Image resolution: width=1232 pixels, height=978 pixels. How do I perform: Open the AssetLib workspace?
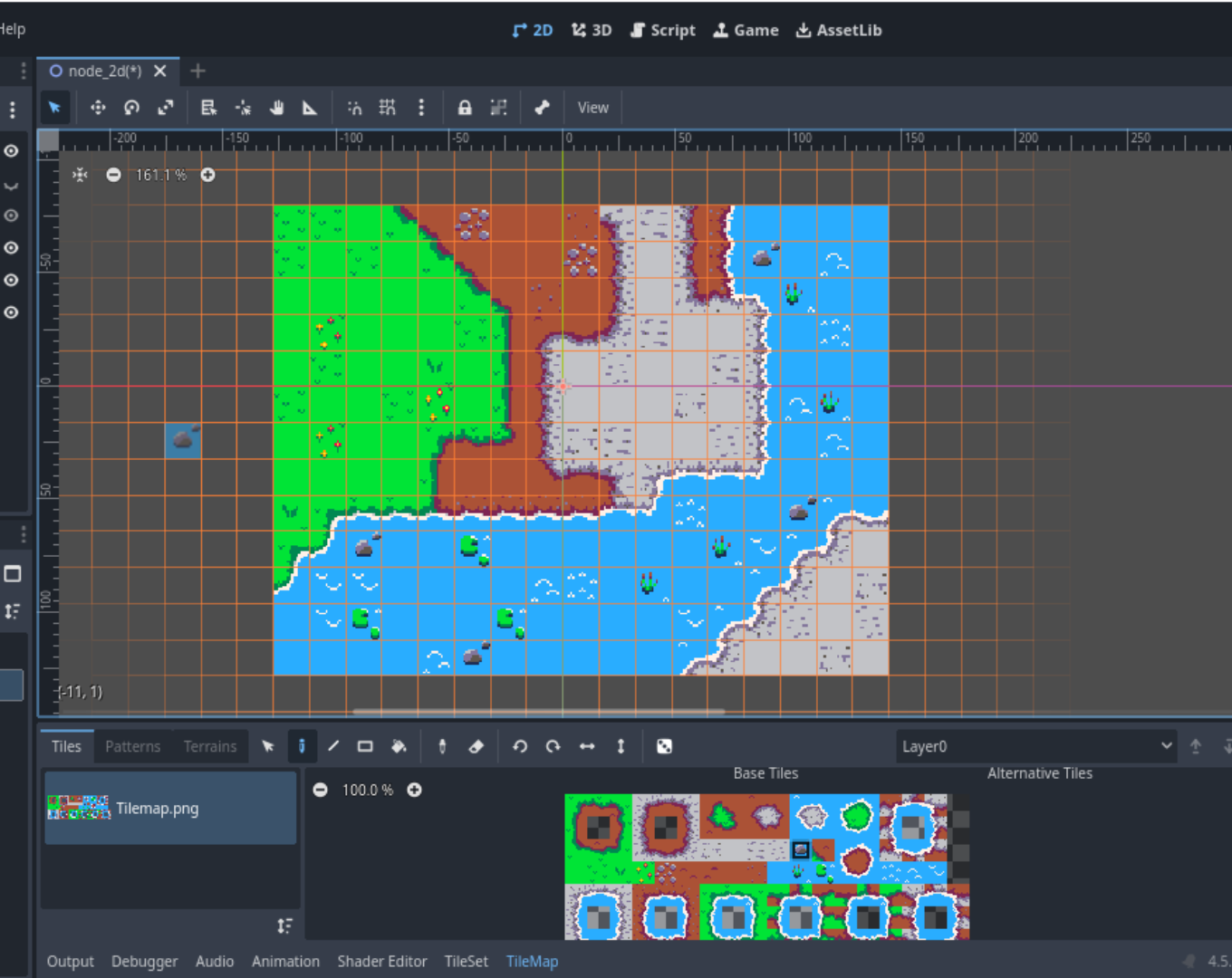pyautogui.click(x=839, y=30)
